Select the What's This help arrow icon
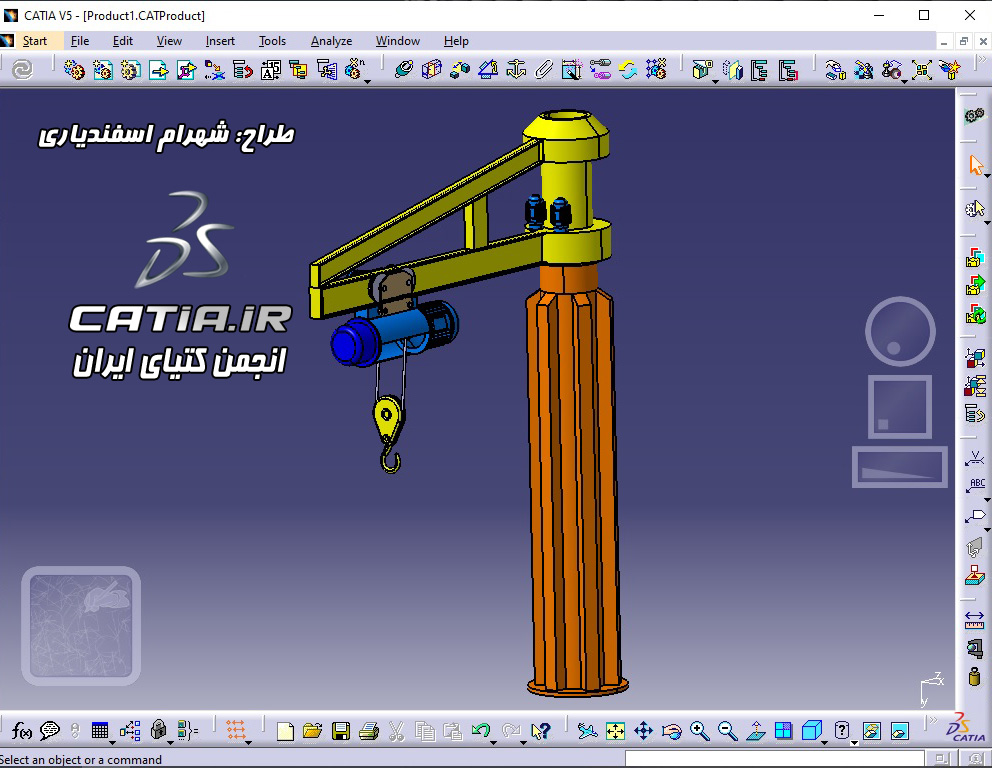This screenshot has height=768, width=992. pyautogui.click(x=539, y=730)
